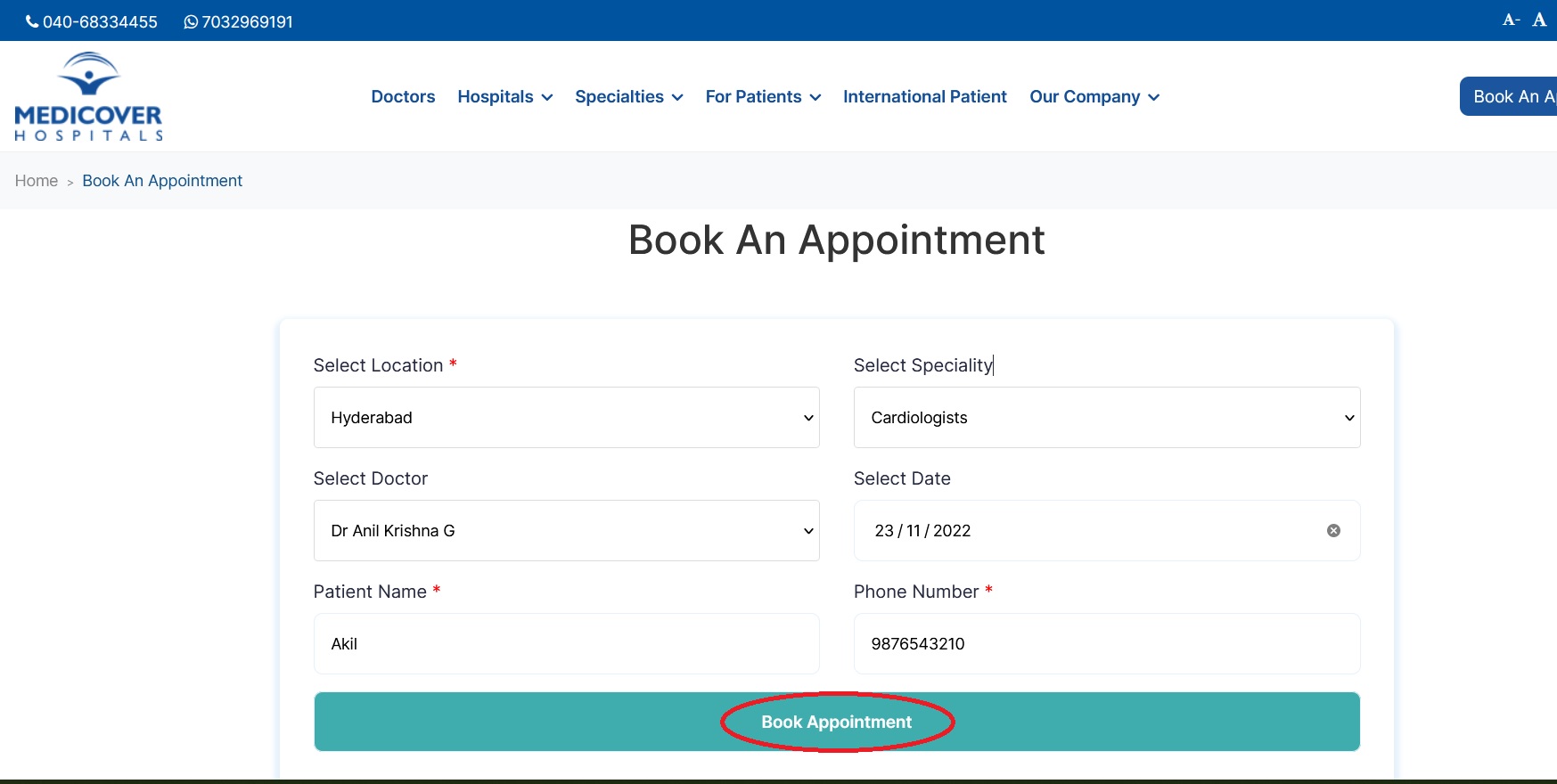Click the Book An Appointment breadcrumb link
The width and height of the screenshot is (1557, 784).
(162, 181)
